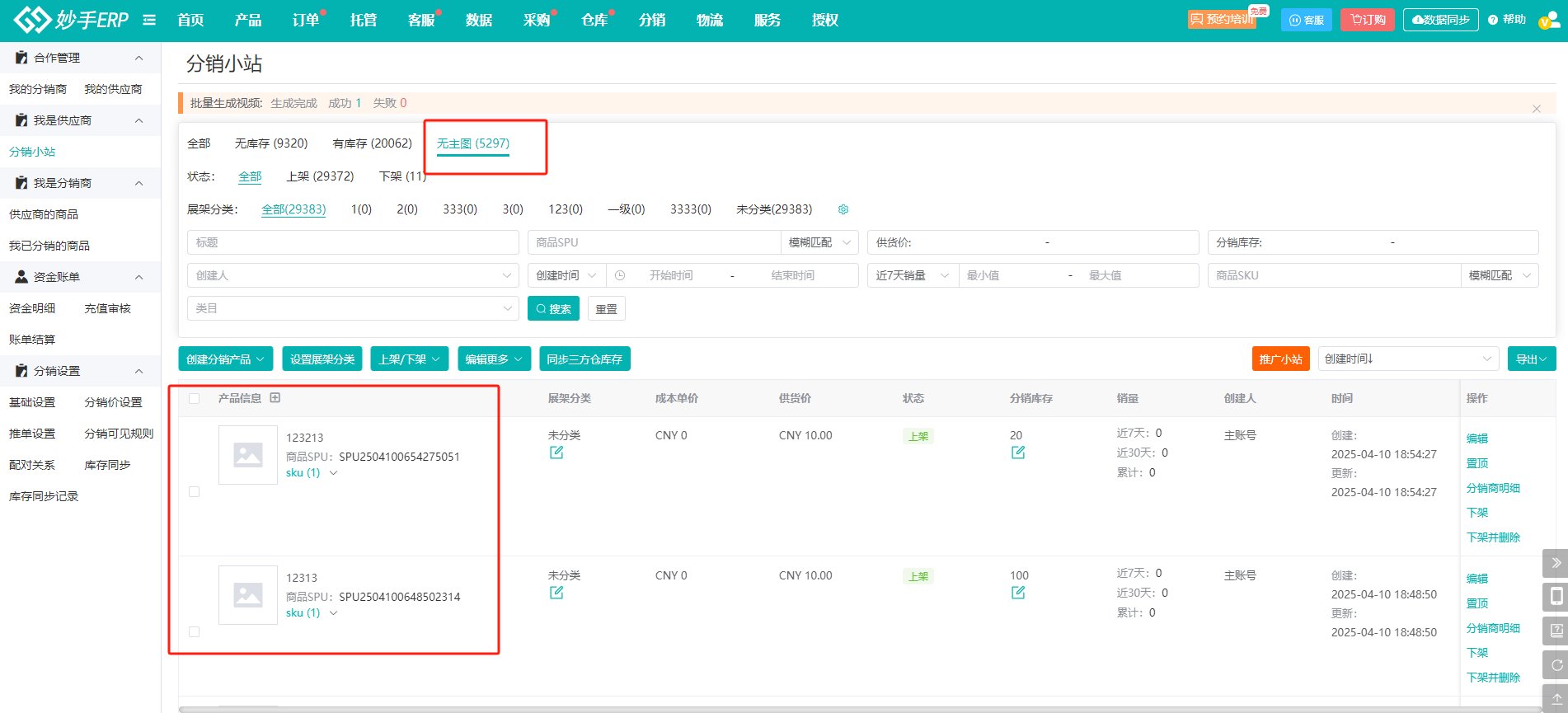Click the 数据同步 cloud sync button
Image resolution: width=1568 pixels, height=713 pixels.
pyautogui.click(x=1441, y=20)
